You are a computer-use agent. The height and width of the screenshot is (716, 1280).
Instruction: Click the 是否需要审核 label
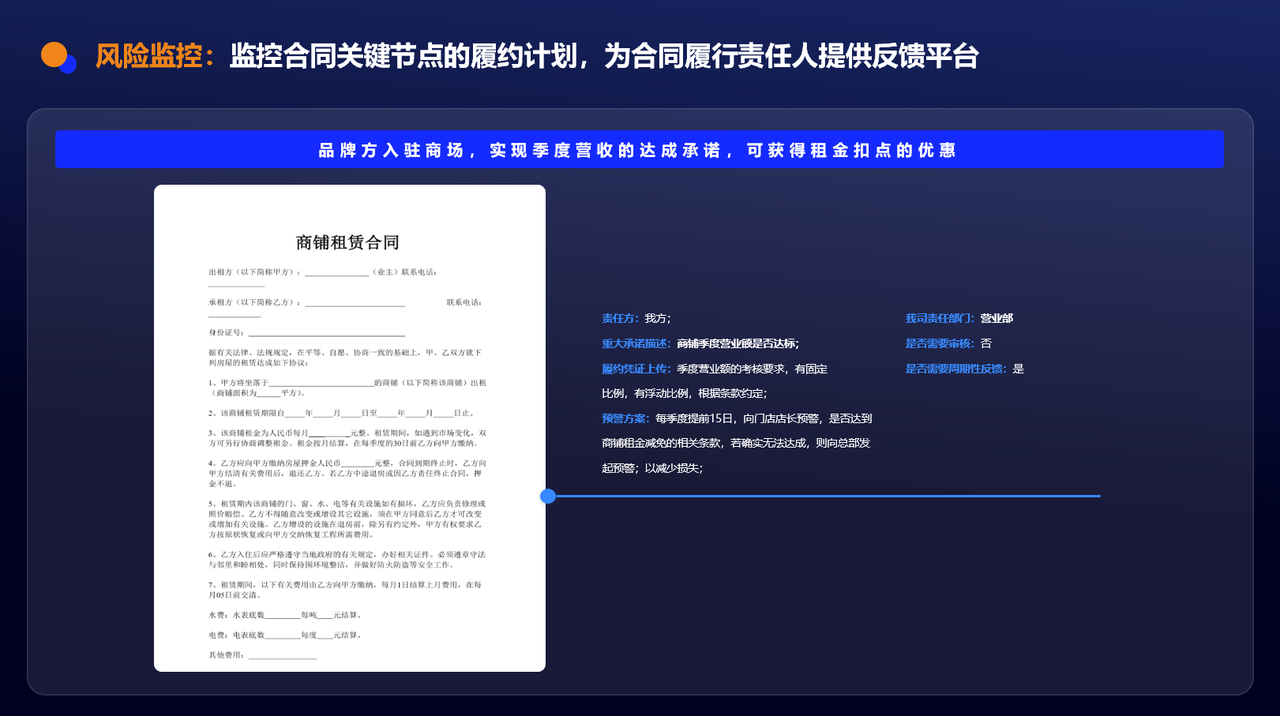coord(940,343)
